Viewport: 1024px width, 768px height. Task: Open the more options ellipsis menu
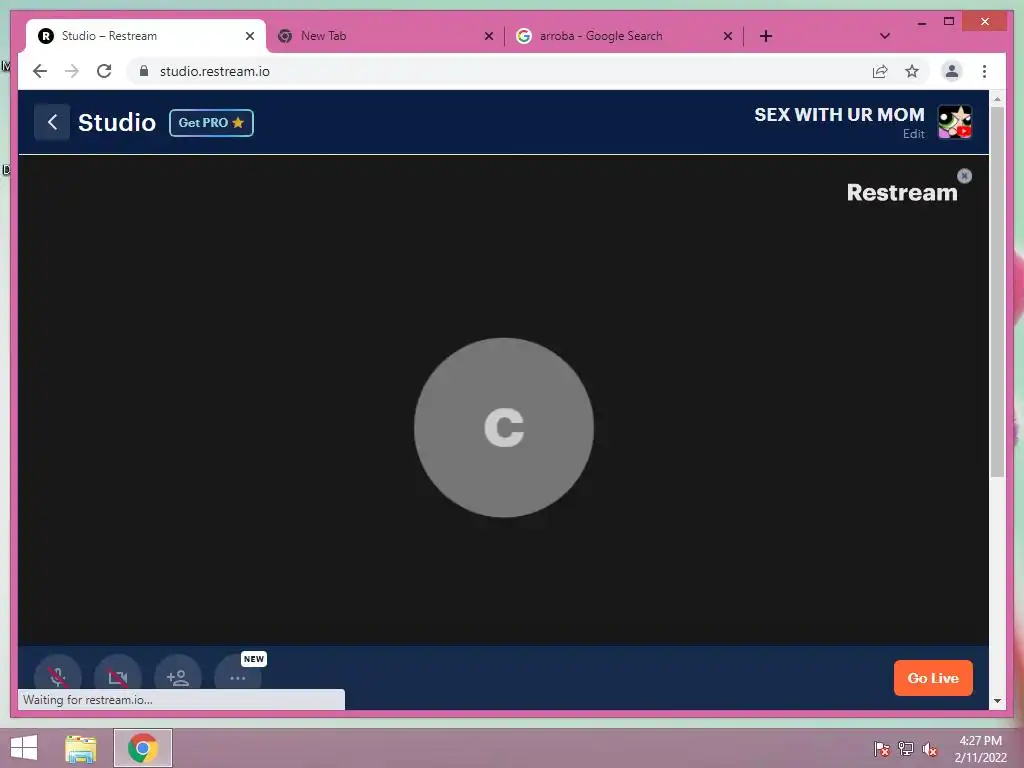238,677
